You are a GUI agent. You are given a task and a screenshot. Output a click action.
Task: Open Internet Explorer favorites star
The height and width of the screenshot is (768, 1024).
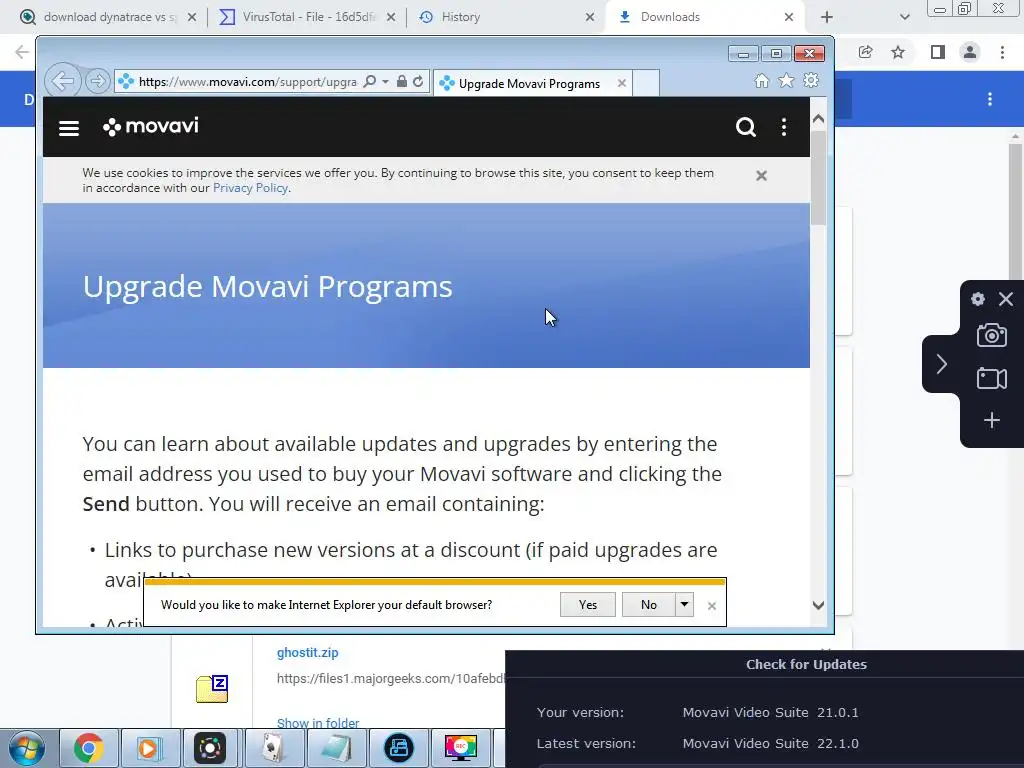786,80
